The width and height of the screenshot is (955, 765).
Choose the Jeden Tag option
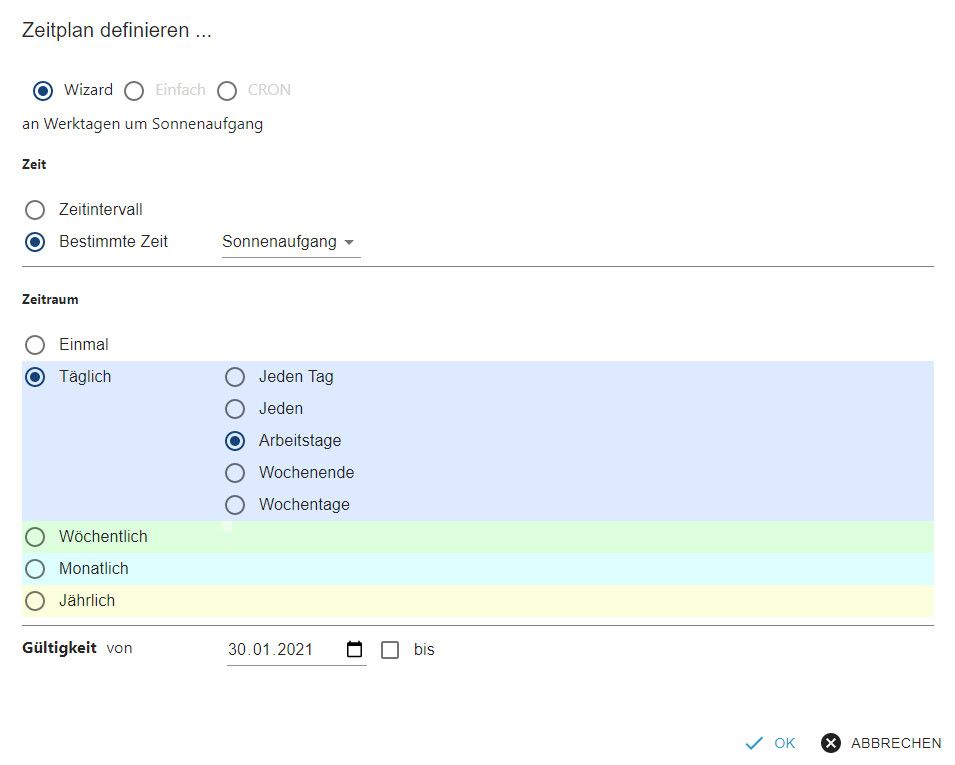pos(234,377)
